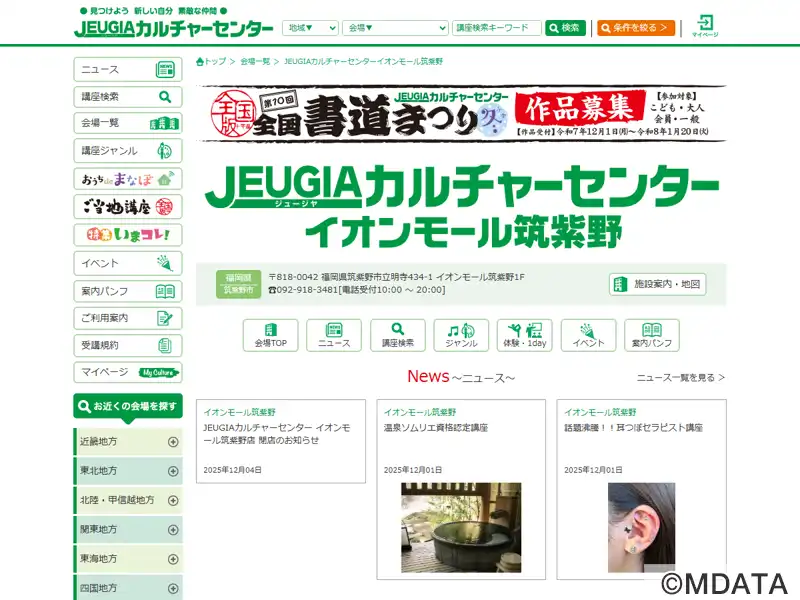
Task: Expand the 北陸・甲信越地方 region
Action: pos(128,501)
